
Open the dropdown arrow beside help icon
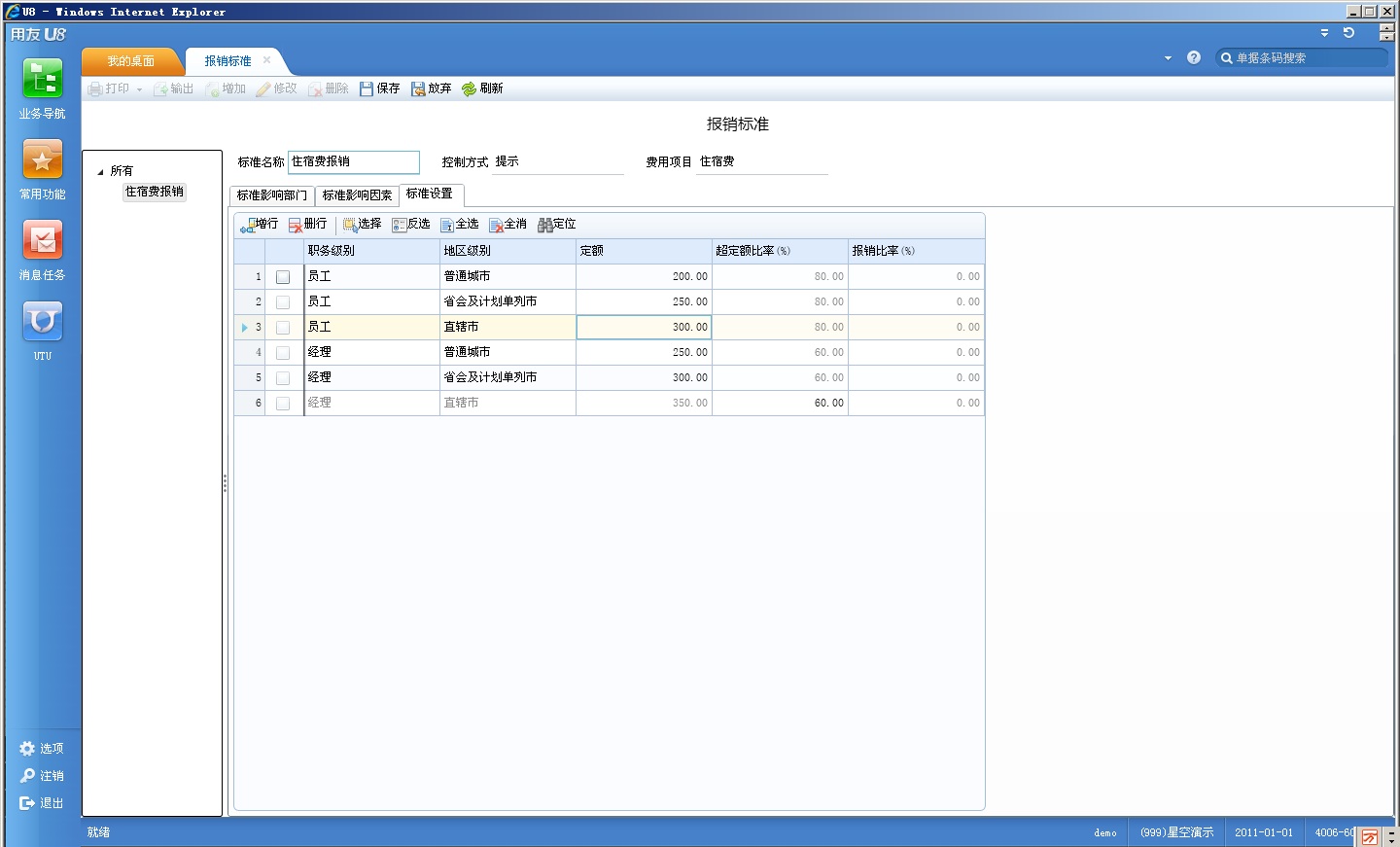(x=1168, y=58)
